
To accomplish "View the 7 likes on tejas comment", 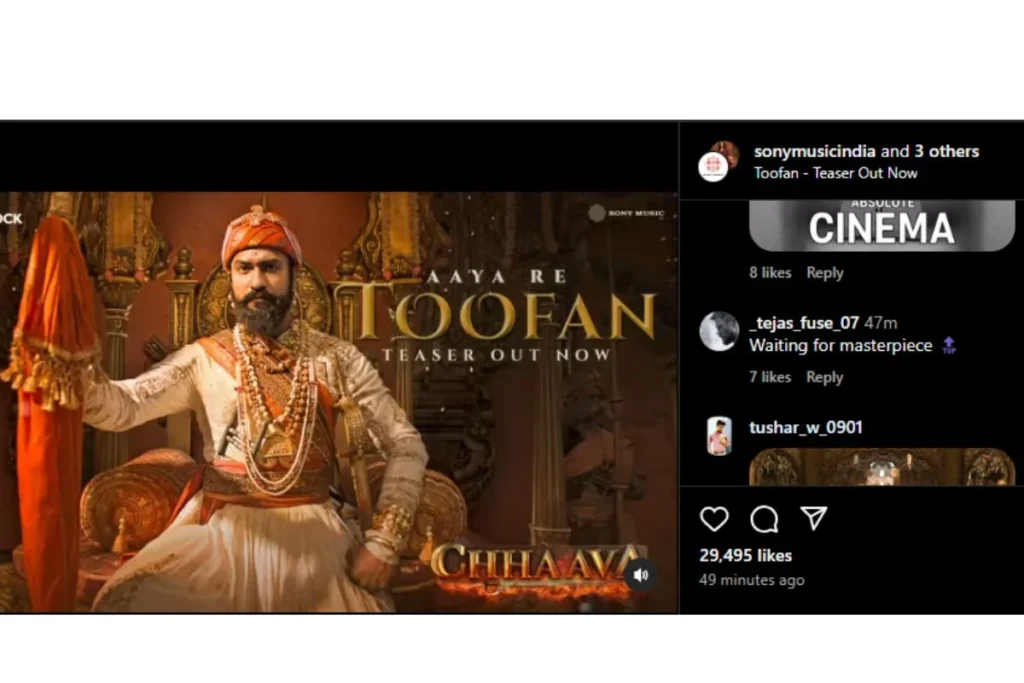I will (x=769, y=377).
